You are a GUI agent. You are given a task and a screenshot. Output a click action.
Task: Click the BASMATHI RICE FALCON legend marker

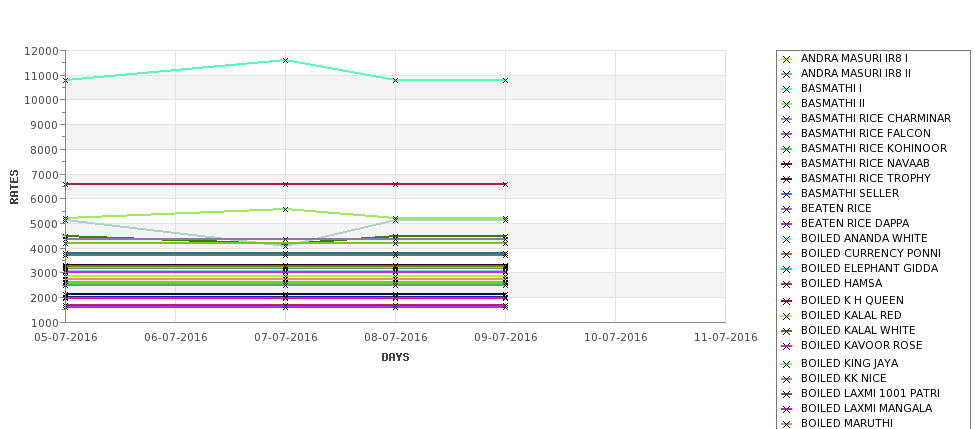(787, 134)
